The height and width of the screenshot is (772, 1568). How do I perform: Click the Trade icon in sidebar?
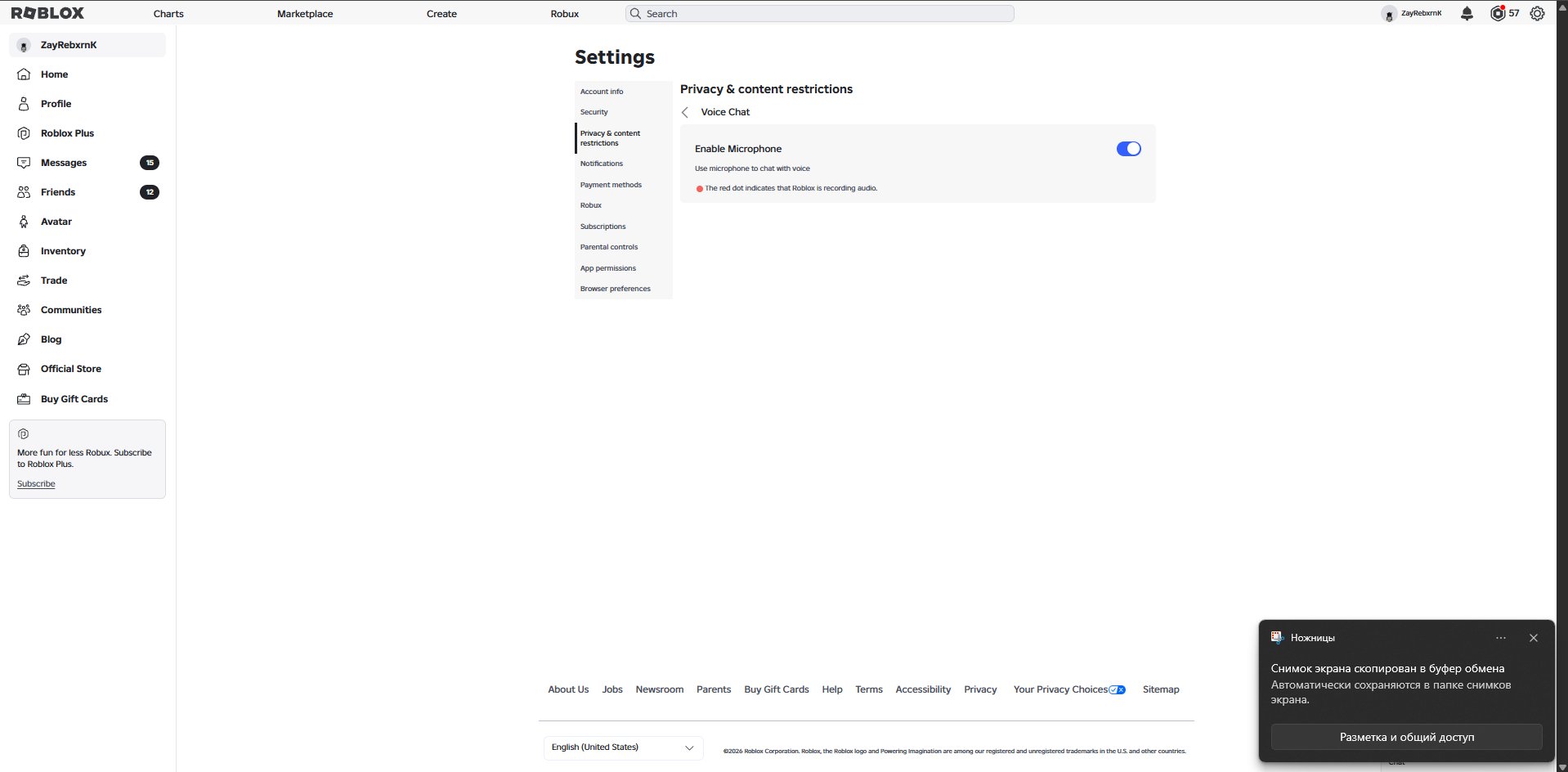24,281
